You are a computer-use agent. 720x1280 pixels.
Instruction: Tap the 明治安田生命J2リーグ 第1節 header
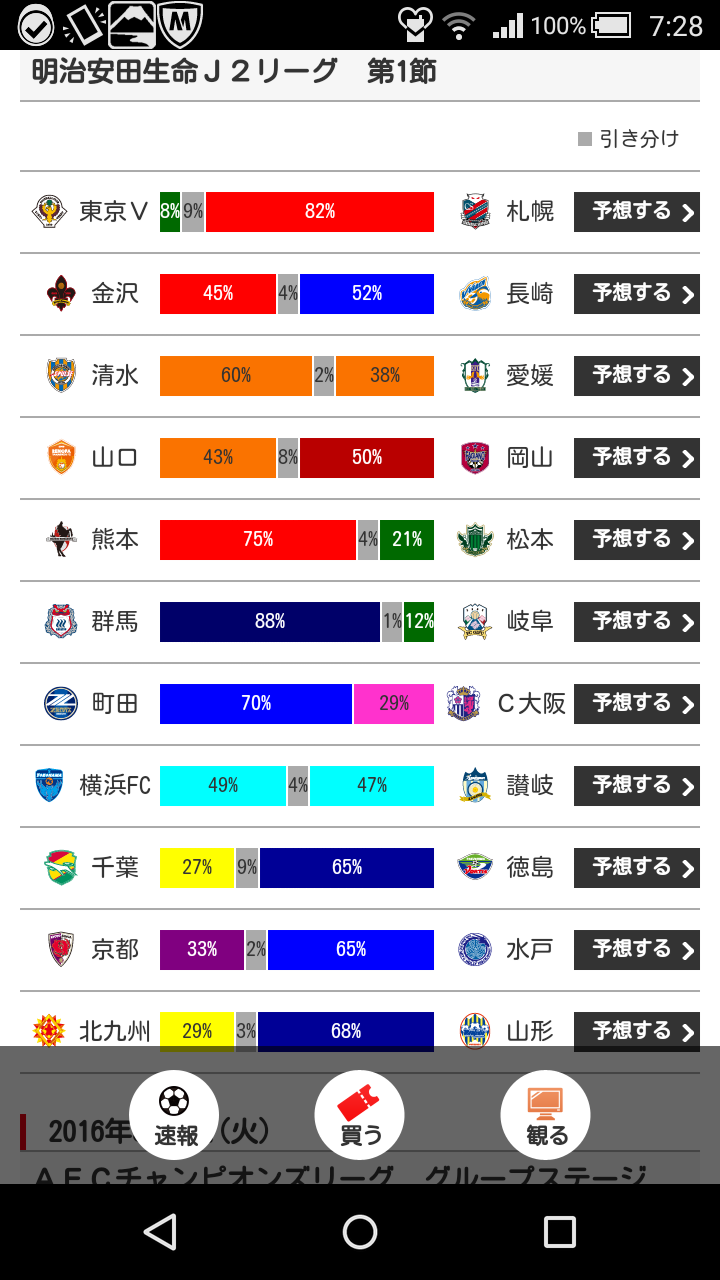click(x=234, y=73)
